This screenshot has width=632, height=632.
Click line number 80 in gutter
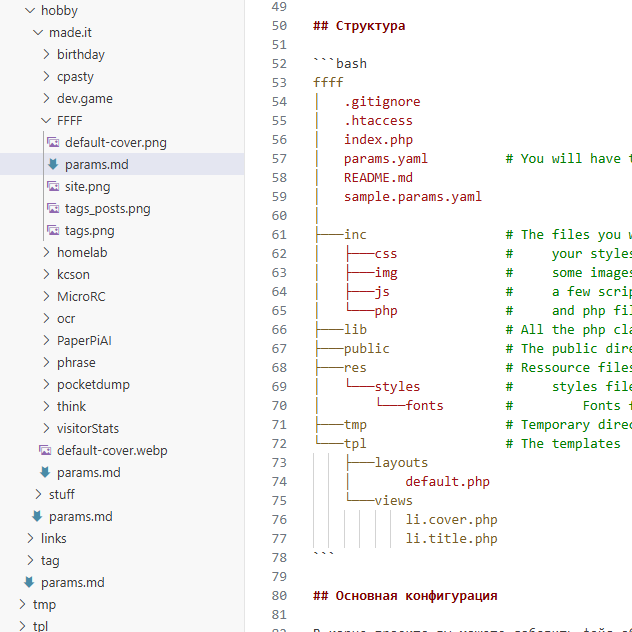pyautogui.click(x=279, y=596)
